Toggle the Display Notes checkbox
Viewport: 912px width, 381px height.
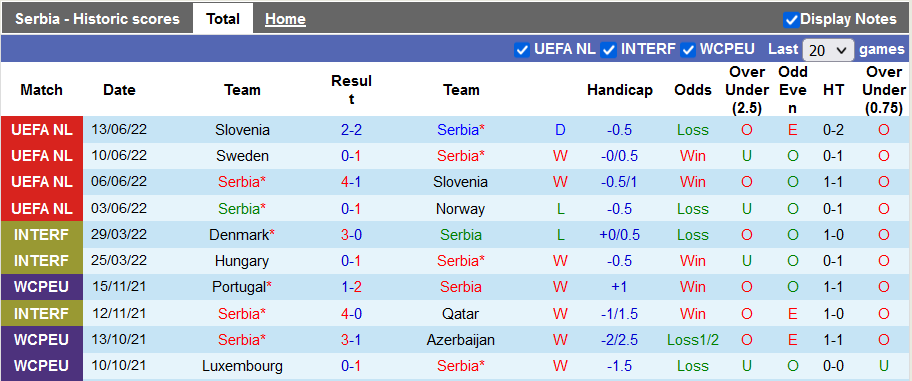(791, 20)
